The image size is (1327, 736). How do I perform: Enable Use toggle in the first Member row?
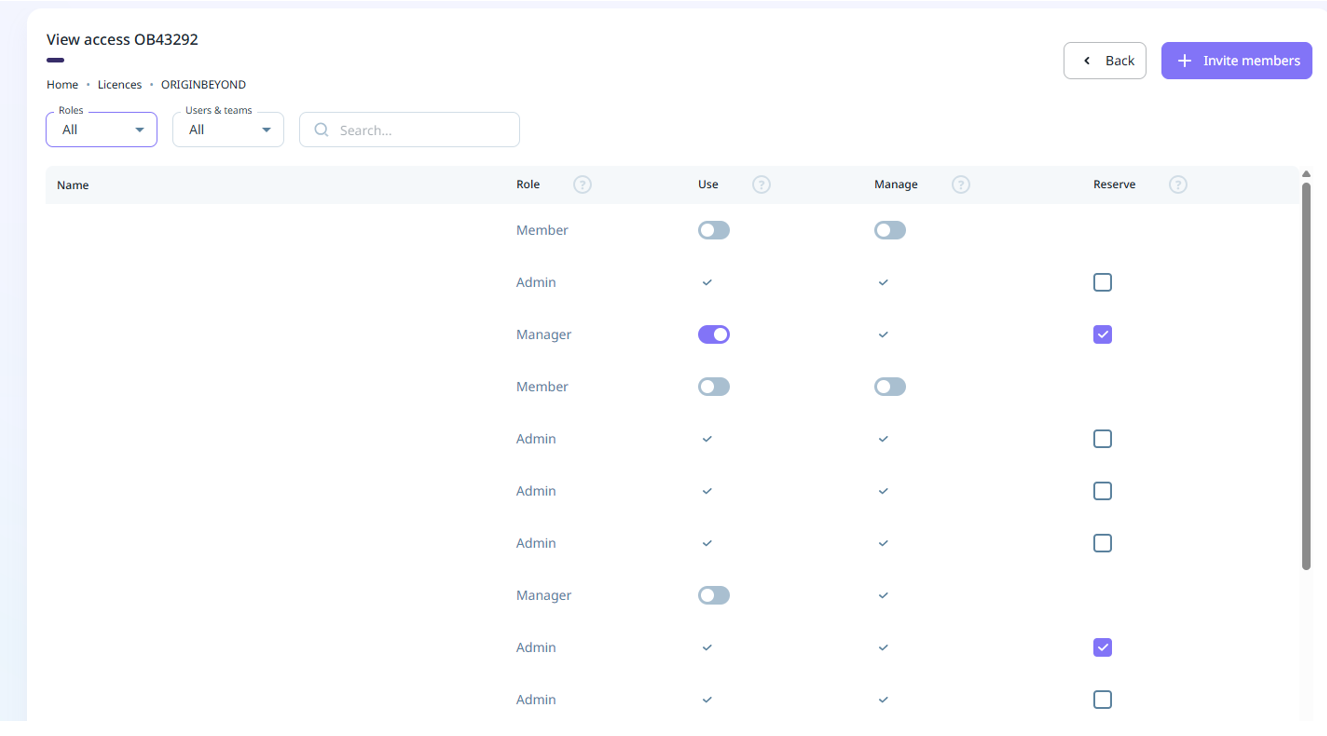click(x=713, y=231)
